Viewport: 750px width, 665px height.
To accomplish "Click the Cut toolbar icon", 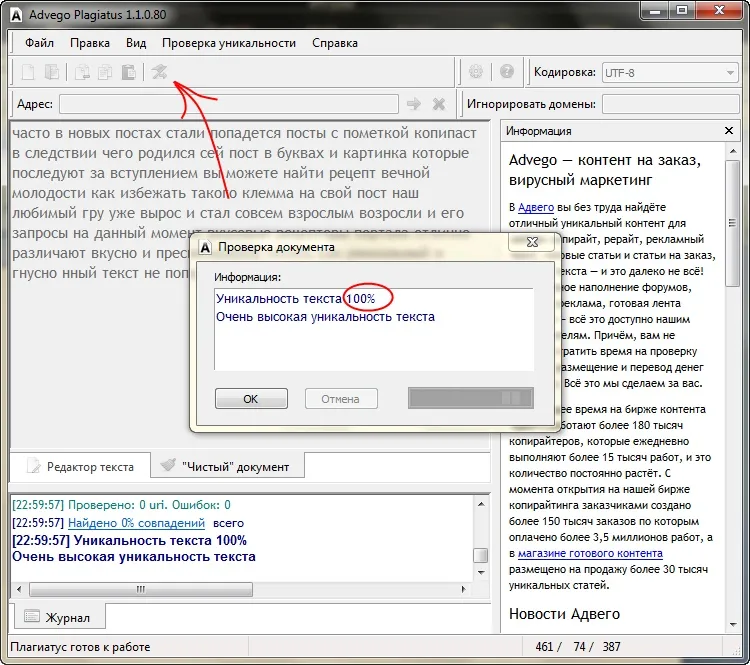I will point(82,72).
